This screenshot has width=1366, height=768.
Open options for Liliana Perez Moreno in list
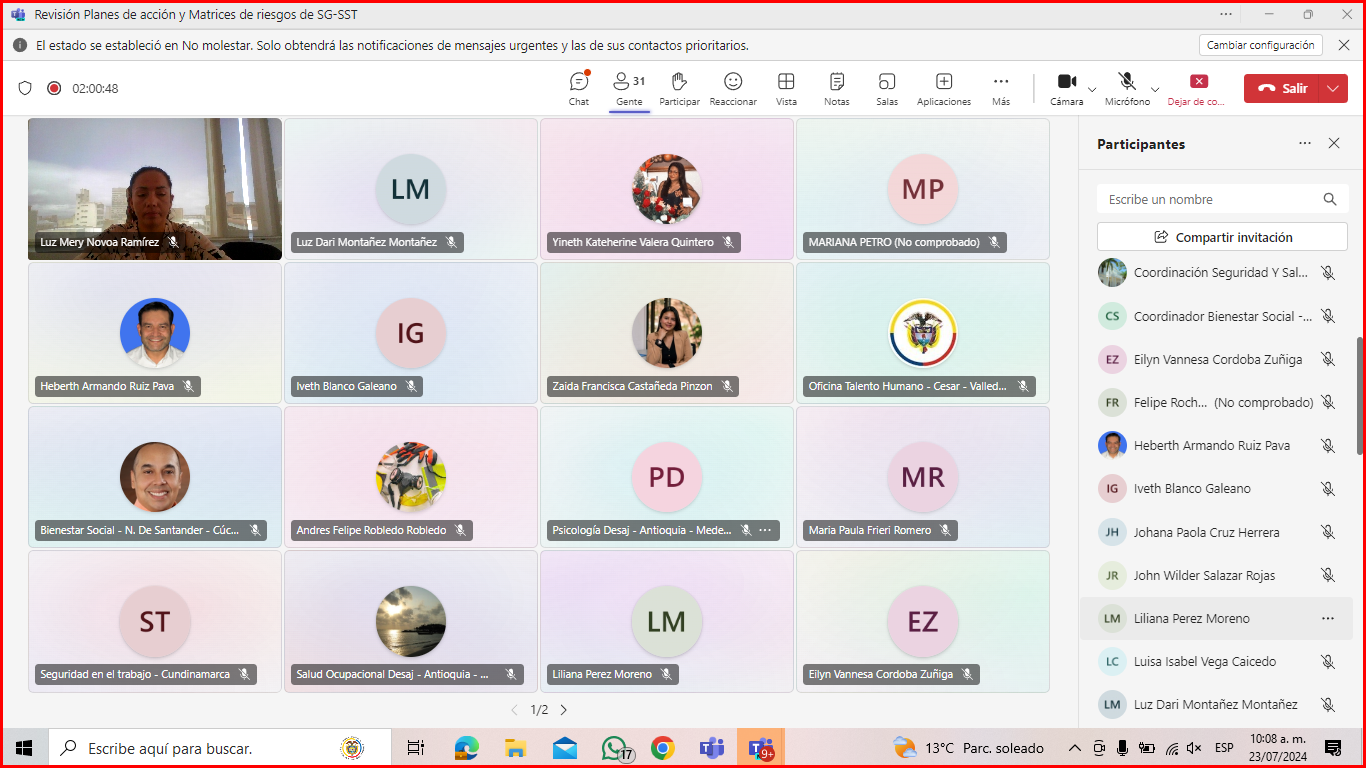pyautogui.click(x=1328, y=619)
